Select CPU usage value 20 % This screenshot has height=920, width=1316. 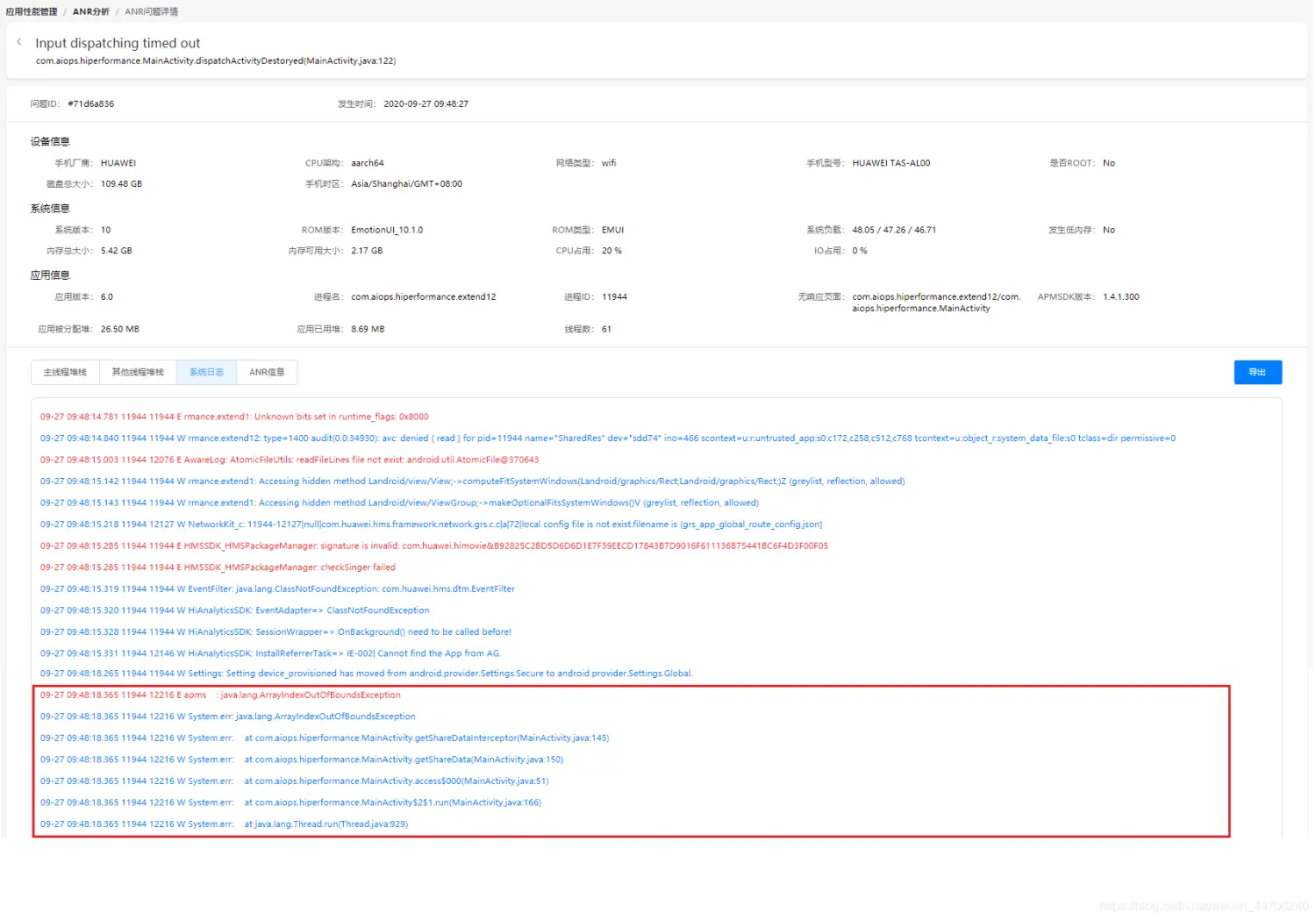pyautogui.click(x=612, y=251)
